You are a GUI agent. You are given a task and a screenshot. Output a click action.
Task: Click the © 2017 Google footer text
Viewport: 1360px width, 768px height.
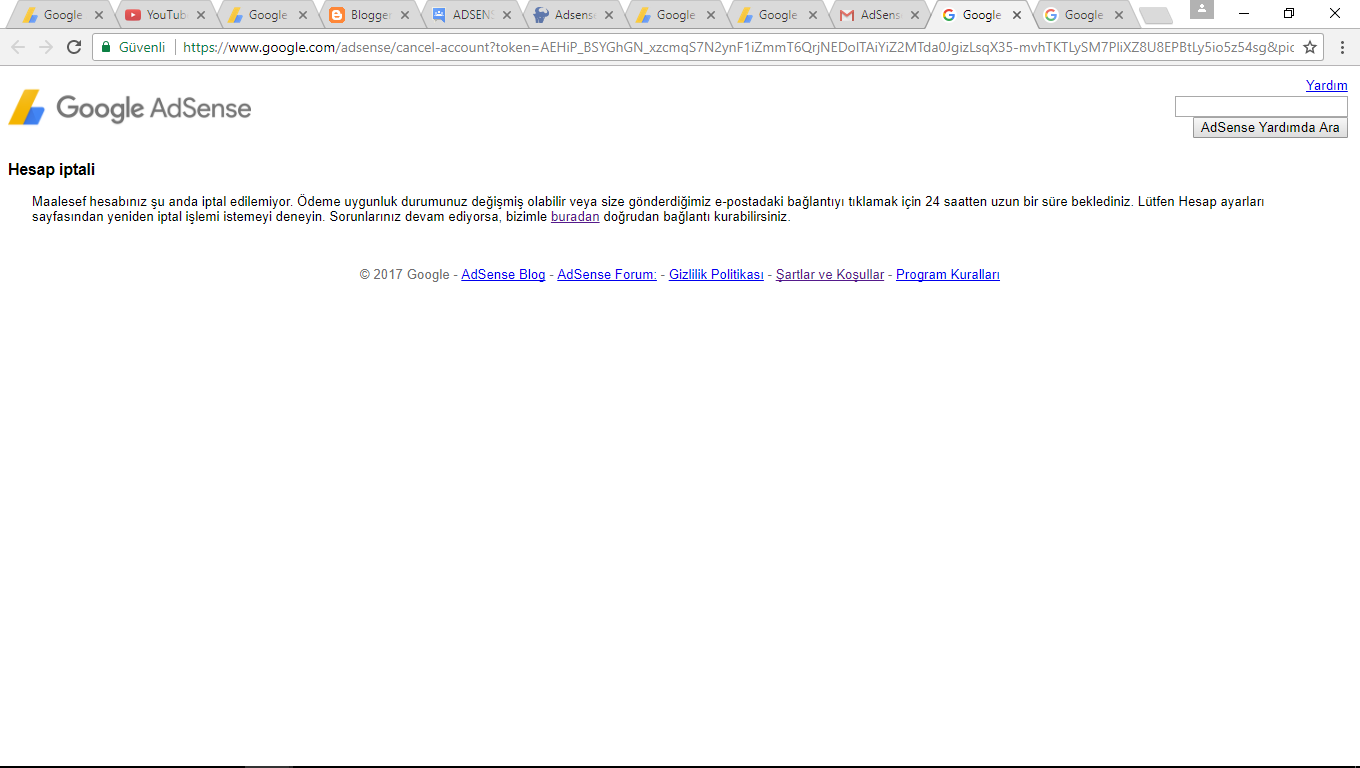click(404, 275)
